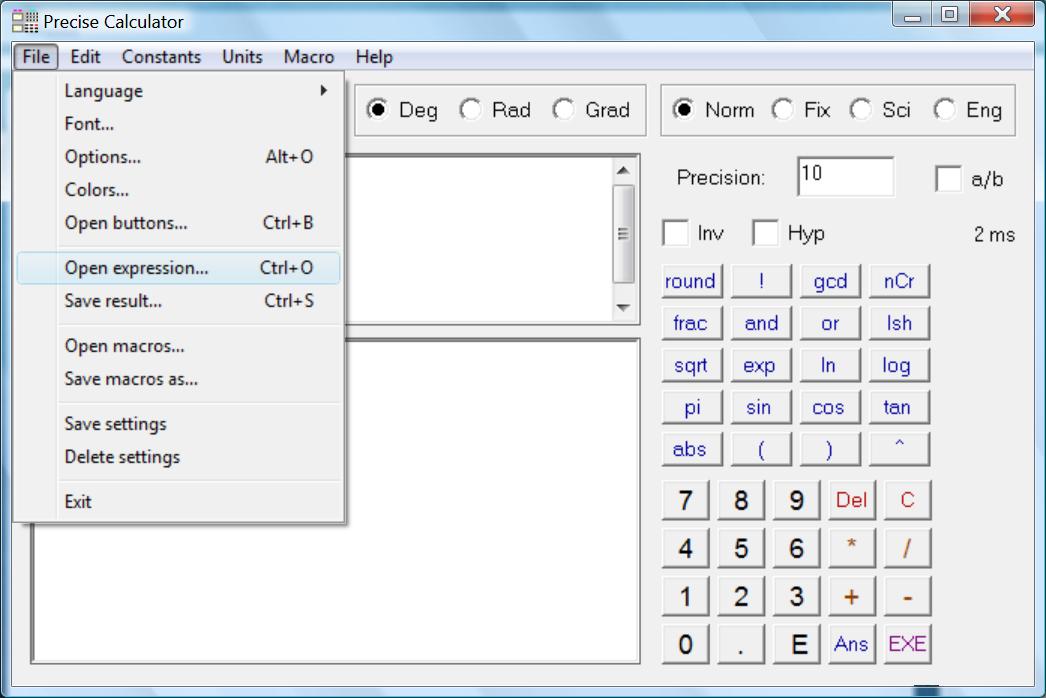Click the power (^) operator button
The width and height of the screenshot is (1046, 698).
(x=898, y=450)
